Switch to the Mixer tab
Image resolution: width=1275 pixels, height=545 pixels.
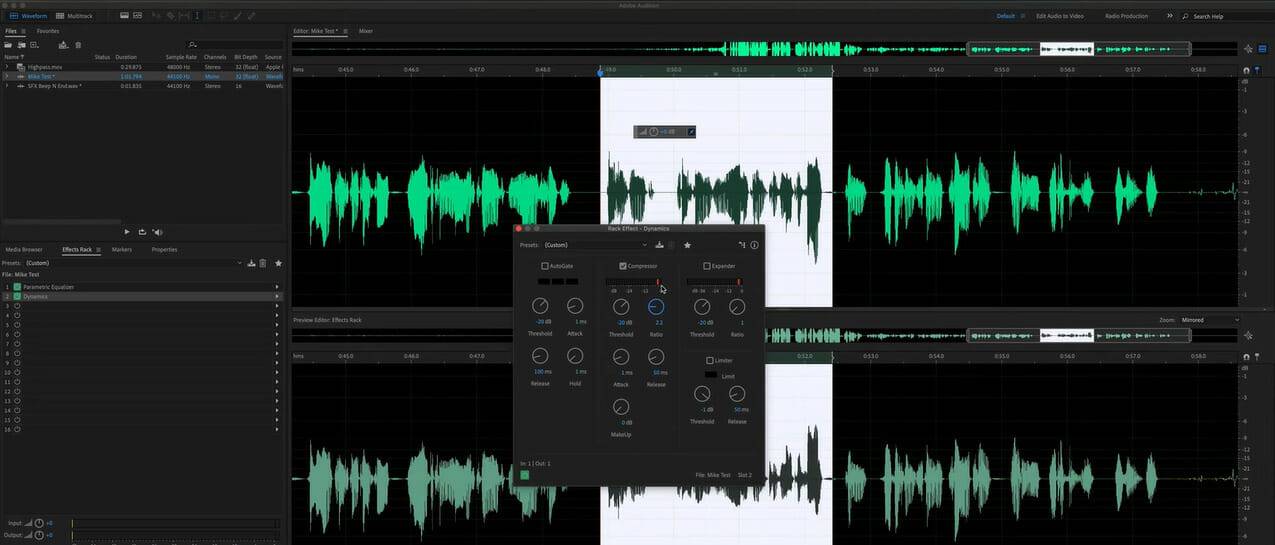(x=366, y=31)
